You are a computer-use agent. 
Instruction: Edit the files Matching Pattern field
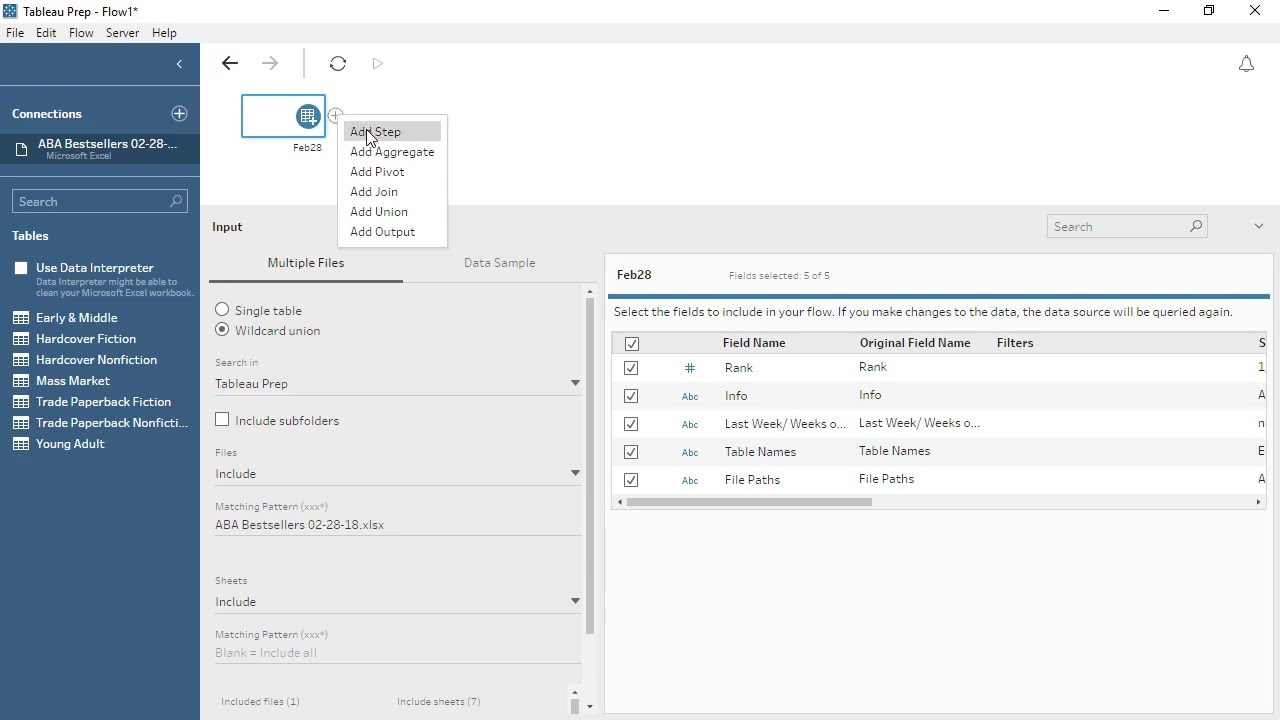coord(398,525)
